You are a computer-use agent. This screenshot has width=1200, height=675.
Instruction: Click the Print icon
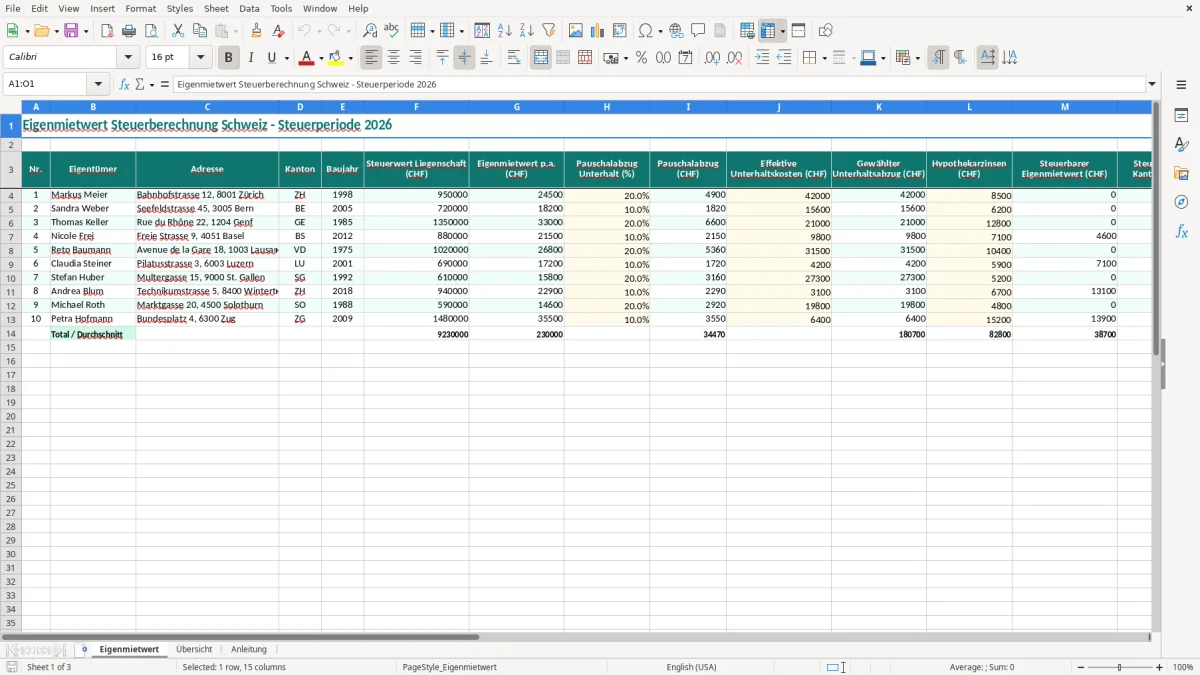(x=129, y=31)
